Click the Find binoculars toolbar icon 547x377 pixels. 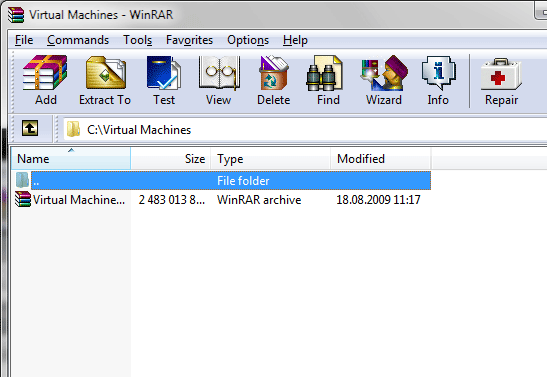tap(324, 73)
